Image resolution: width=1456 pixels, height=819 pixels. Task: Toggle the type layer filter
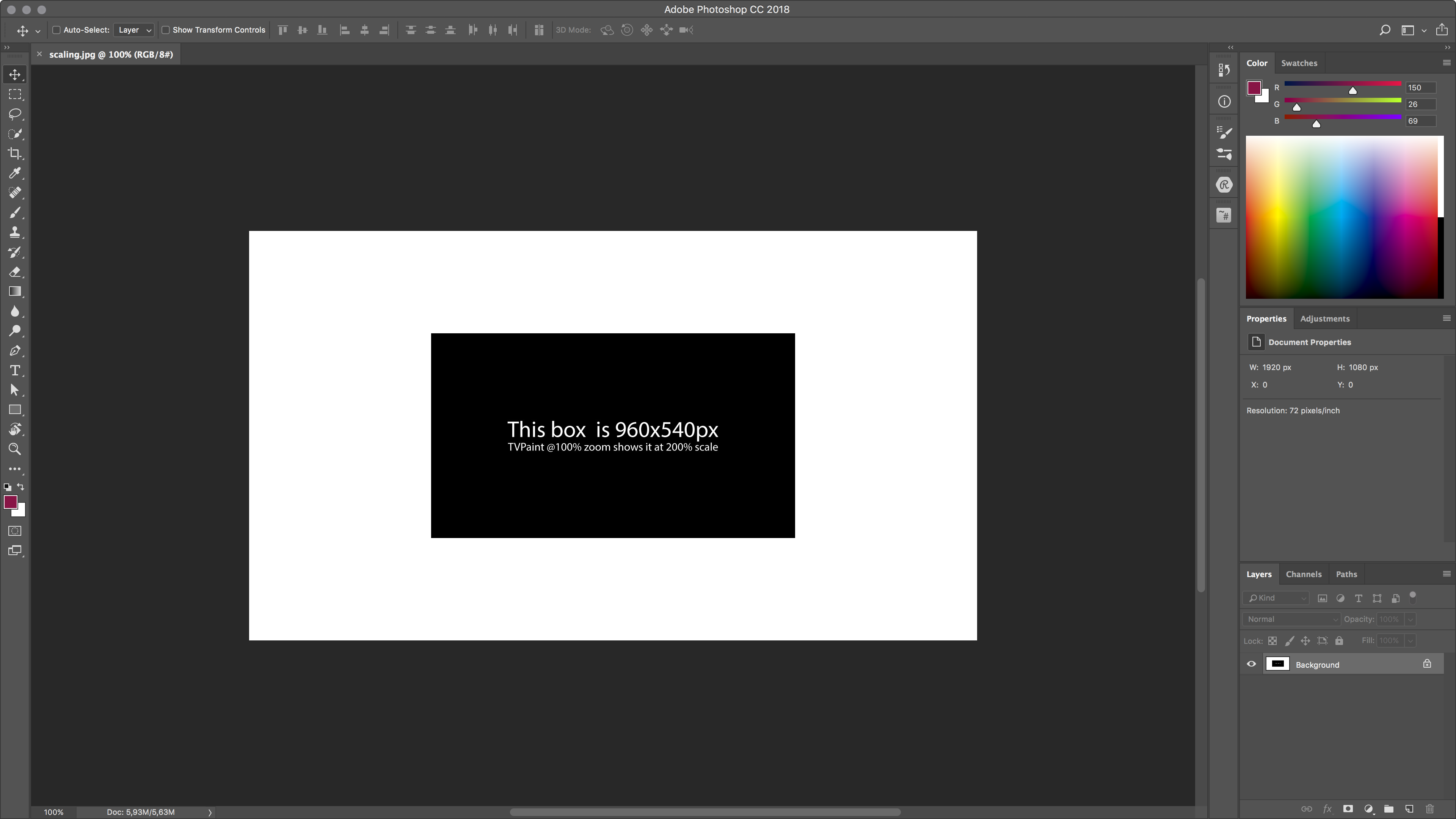pyautogui.click(x=1359, y=598)
